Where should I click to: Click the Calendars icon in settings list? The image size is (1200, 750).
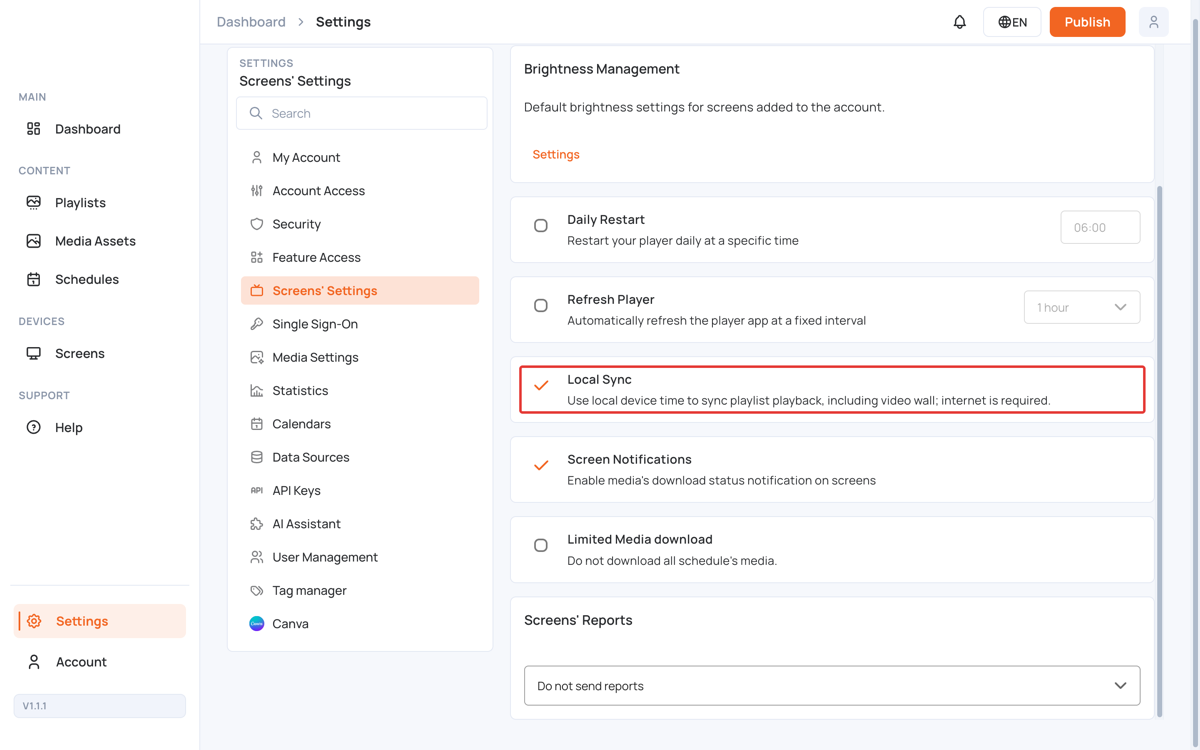coord(257,424)
